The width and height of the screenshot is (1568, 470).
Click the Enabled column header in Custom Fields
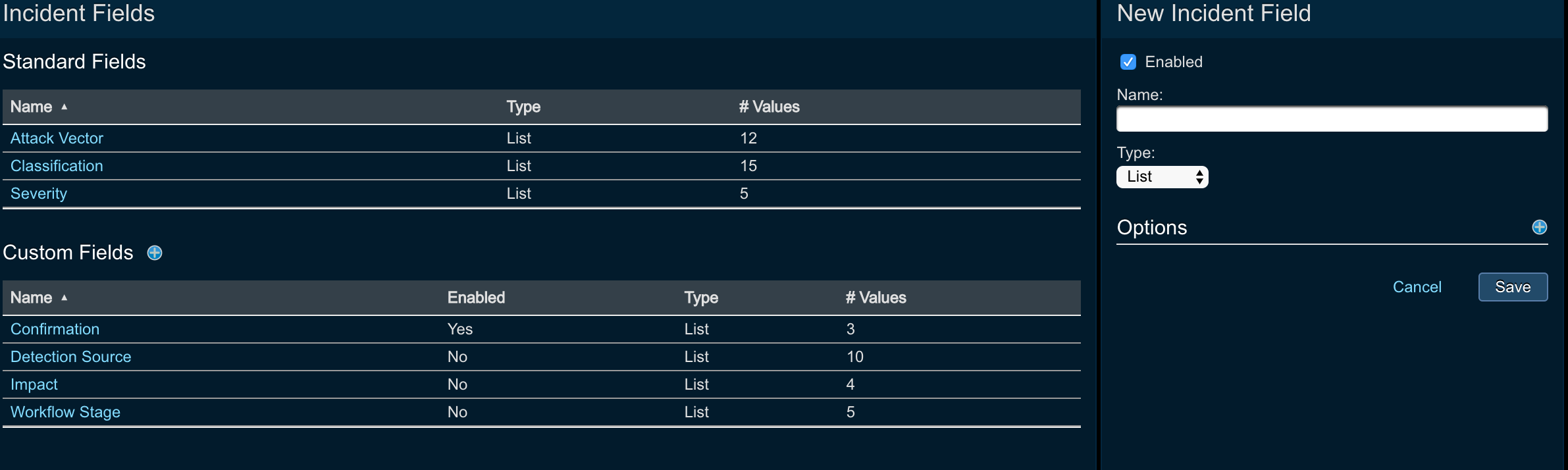pos(476,298)
